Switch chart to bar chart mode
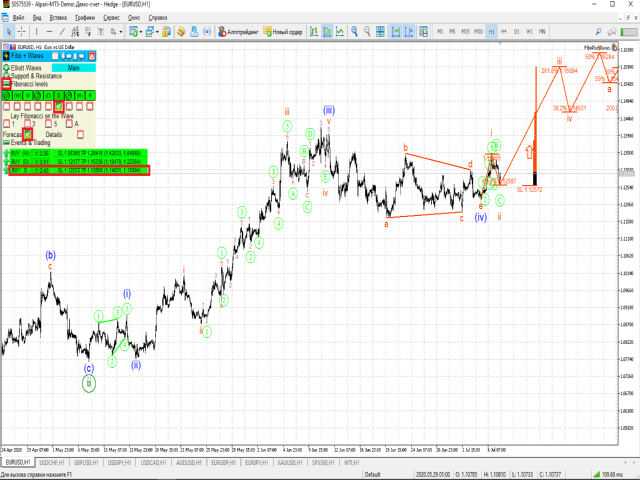640x480 pixels. [314, 31]
